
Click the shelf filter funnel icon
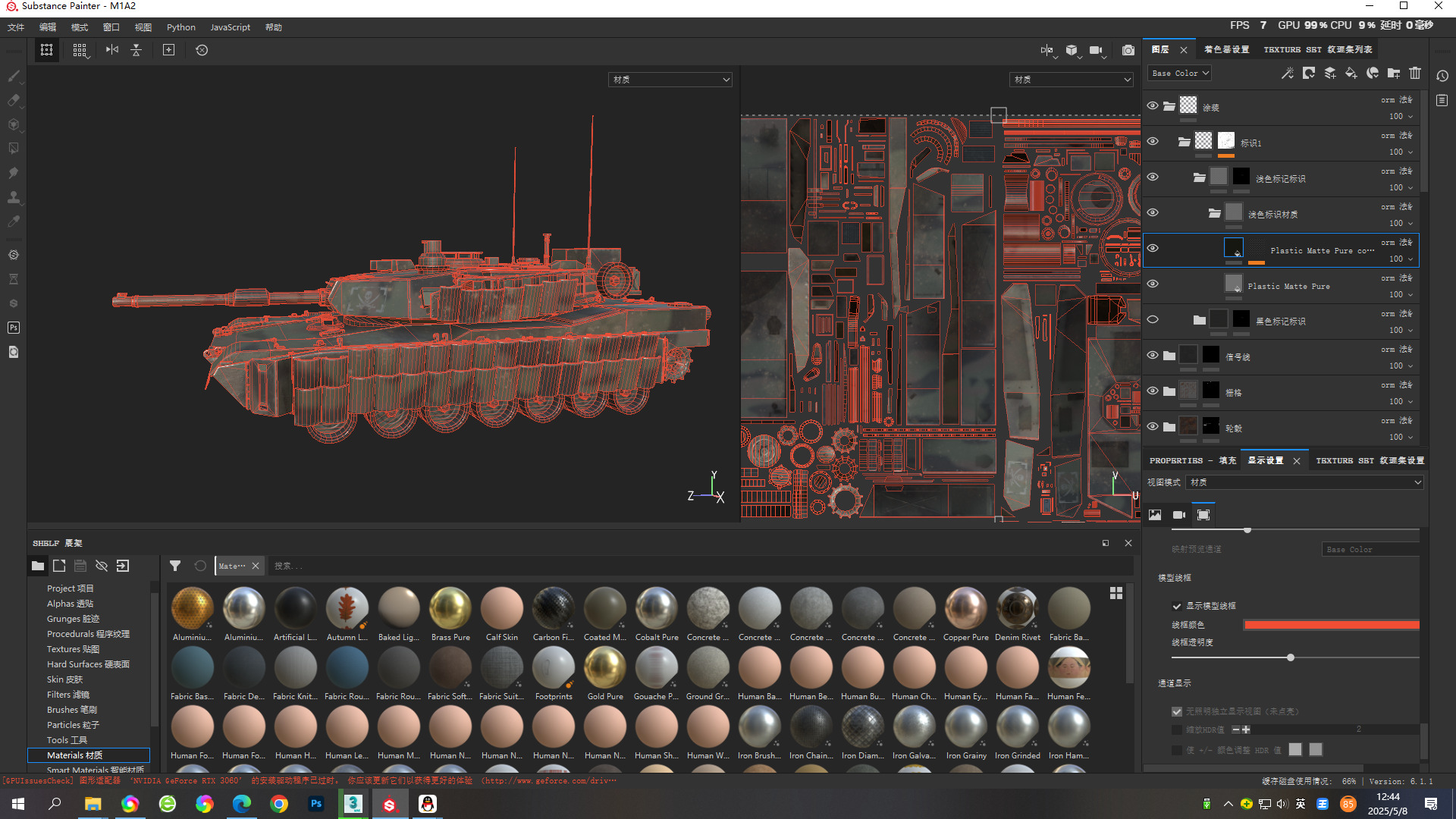click(x=175, y=566)
